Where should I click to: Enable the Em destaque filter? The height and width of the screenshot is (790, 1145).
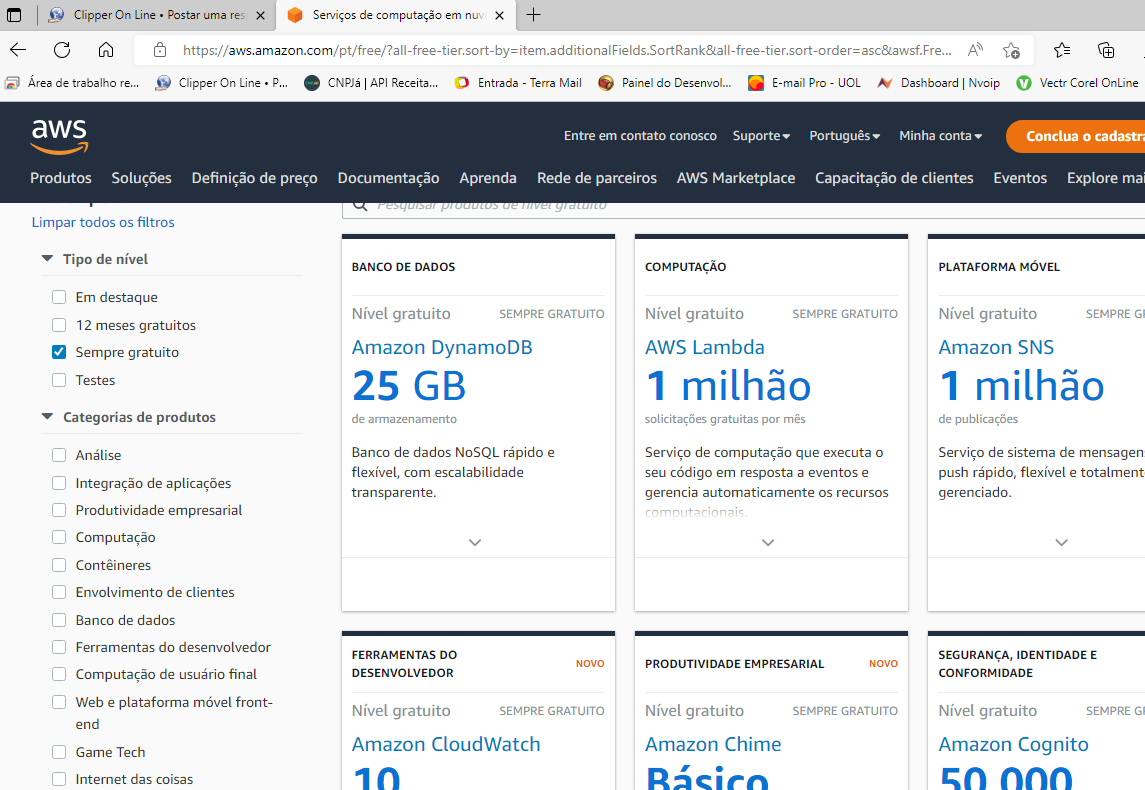point(59,297)
